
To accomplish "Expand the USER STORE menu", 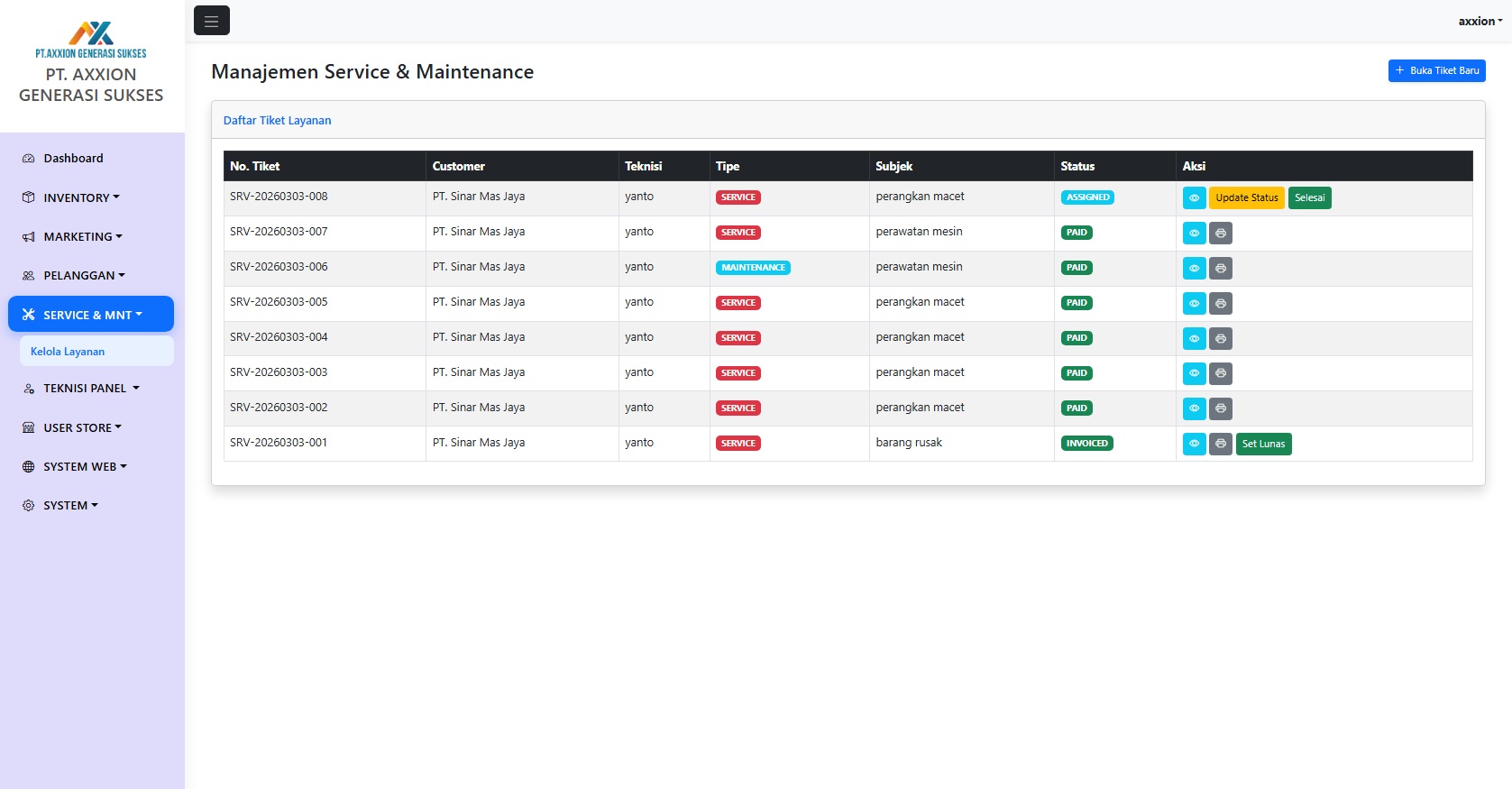I will [x=91, y=427].
